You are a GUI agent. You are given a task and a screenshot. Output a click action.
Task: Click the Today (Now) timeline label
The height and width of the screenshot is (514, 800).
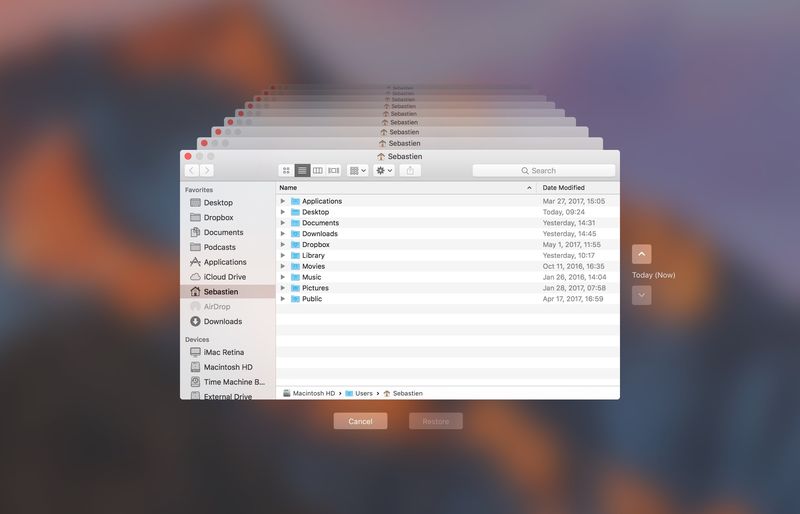tap(654, 275)
